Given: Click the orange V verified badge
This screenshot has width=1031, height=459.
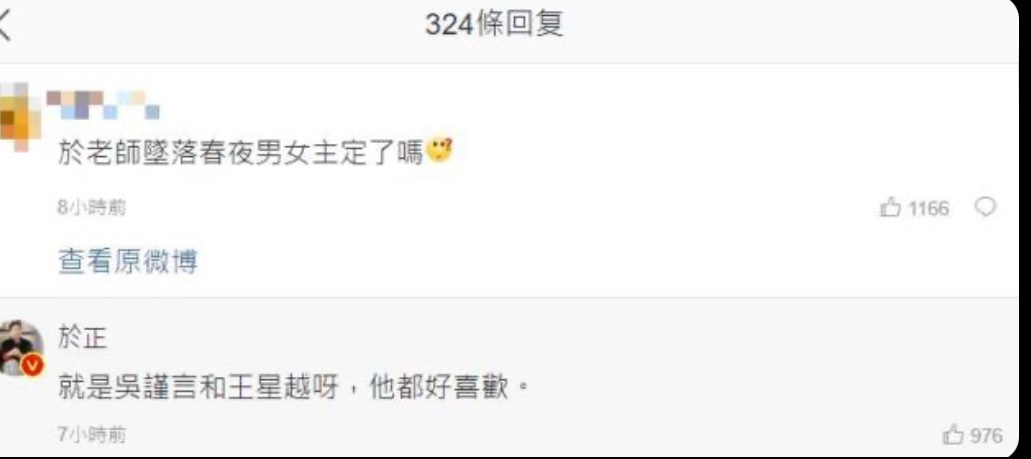Looking at the screenshot, I should 33,366.
